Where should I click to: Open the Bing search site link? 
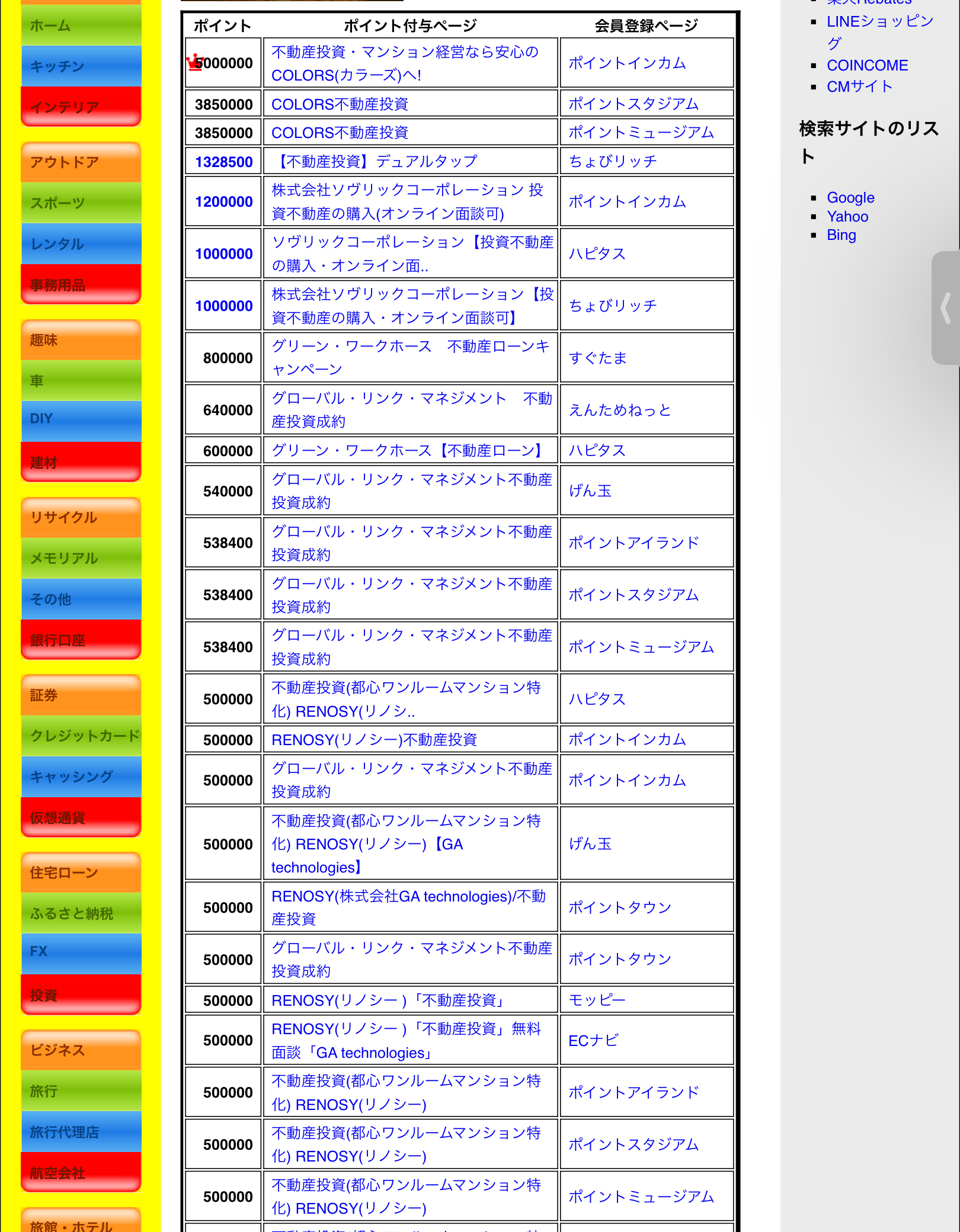841,235
